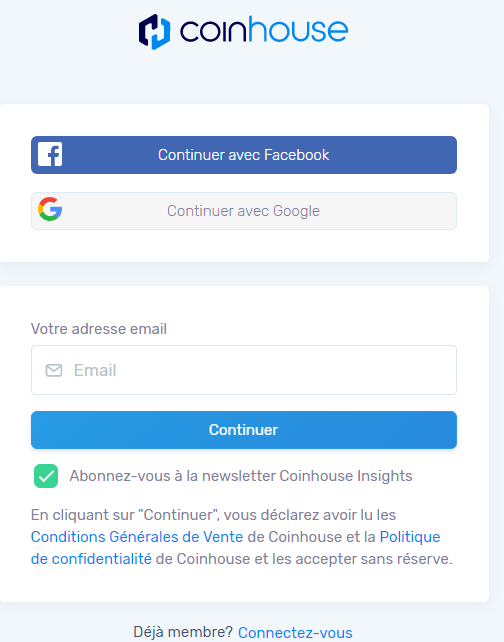
Task: Click the 'Votre adresse email' label
Action: tap(99, 329)
